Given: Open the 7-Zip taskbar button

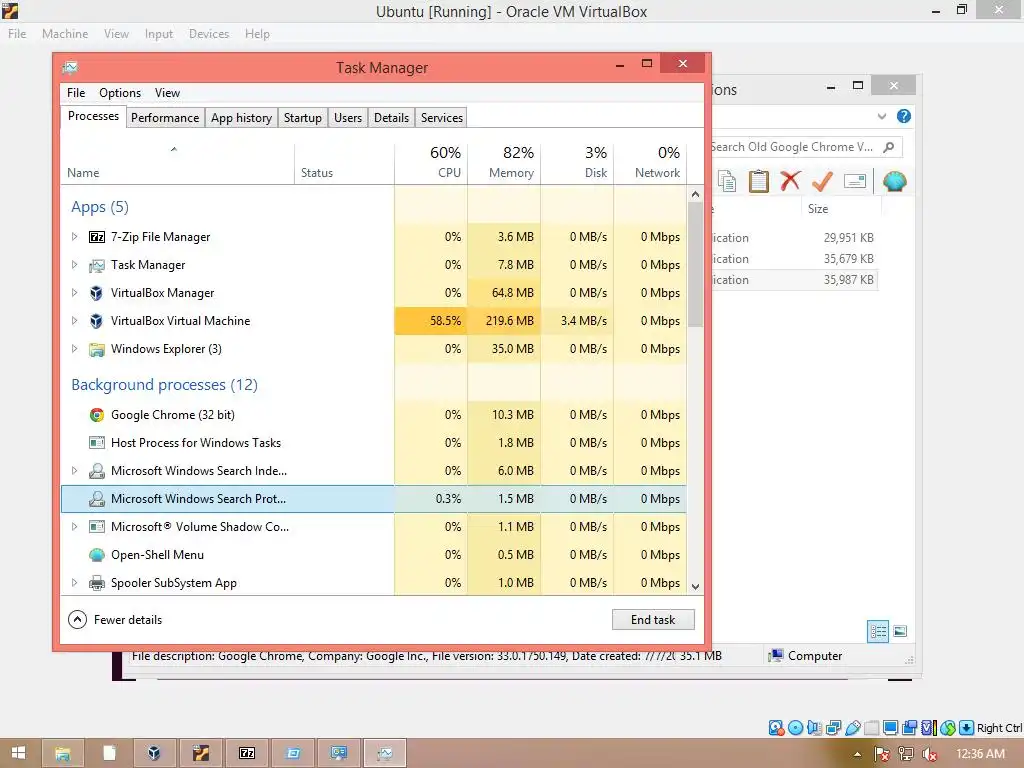Looking at the screenshot, I should click(247, 754).
